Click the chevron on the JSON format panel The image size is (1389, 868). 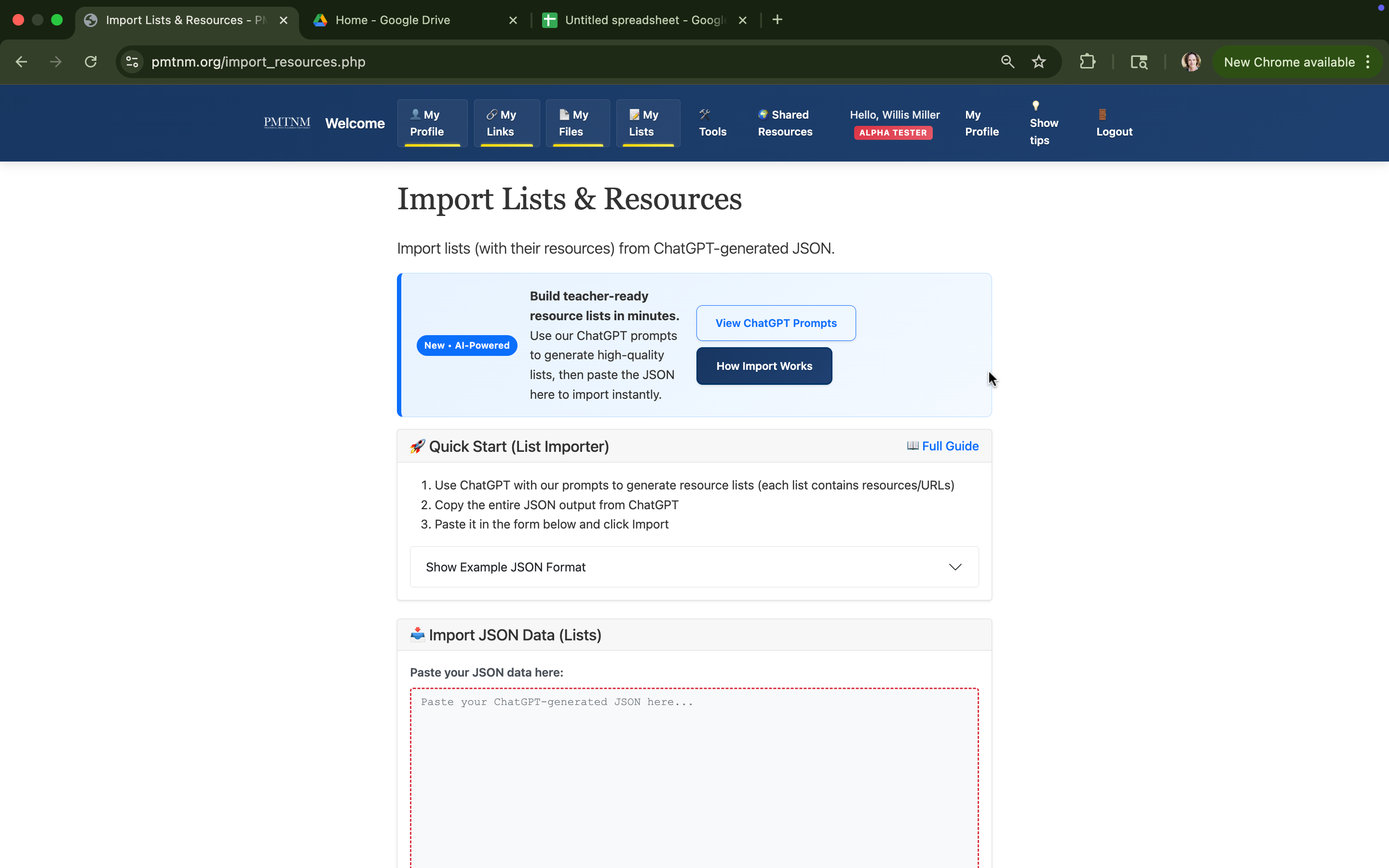(954, 567)
